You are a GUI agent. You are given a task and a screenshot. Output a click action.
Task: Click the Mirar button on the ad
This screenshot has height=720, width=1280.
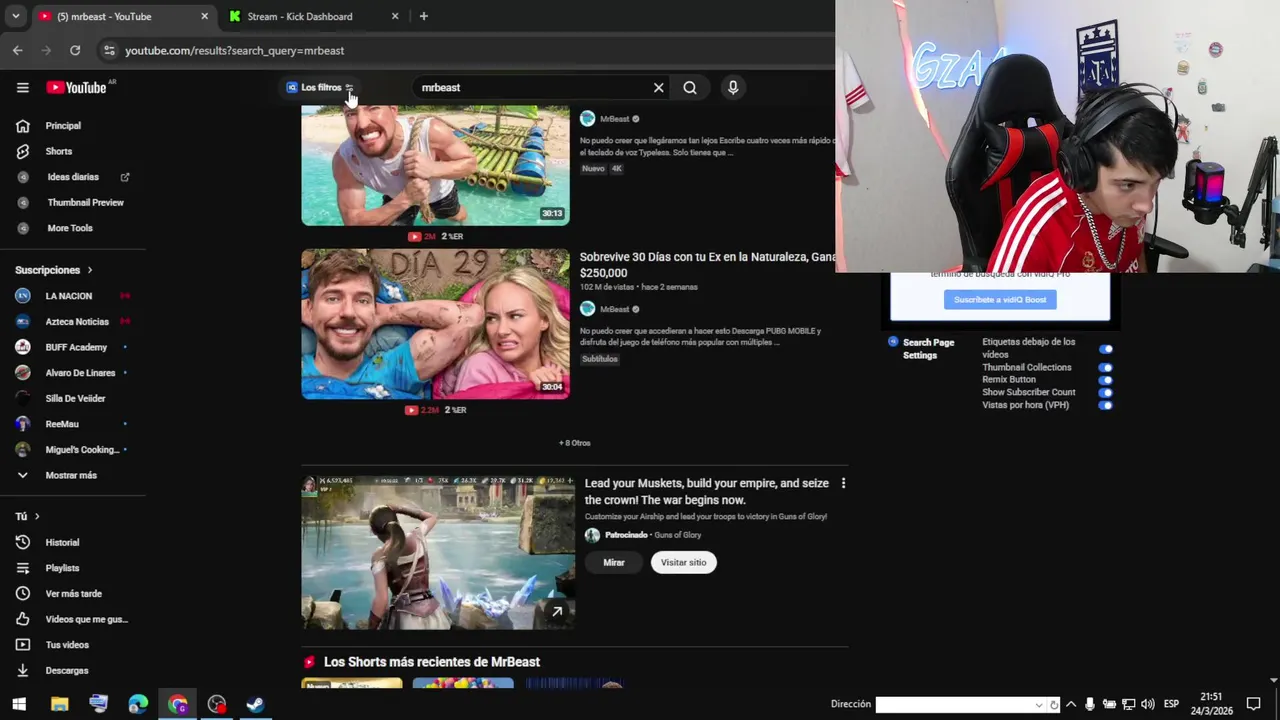[x=614, y=563]
